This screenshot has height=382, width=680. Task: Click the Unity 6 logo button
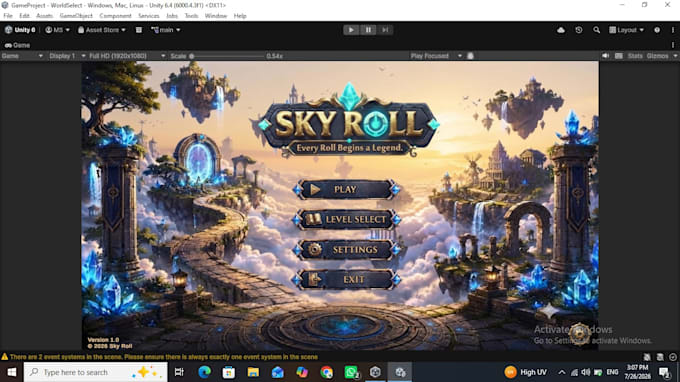click(x=20, y=30)
